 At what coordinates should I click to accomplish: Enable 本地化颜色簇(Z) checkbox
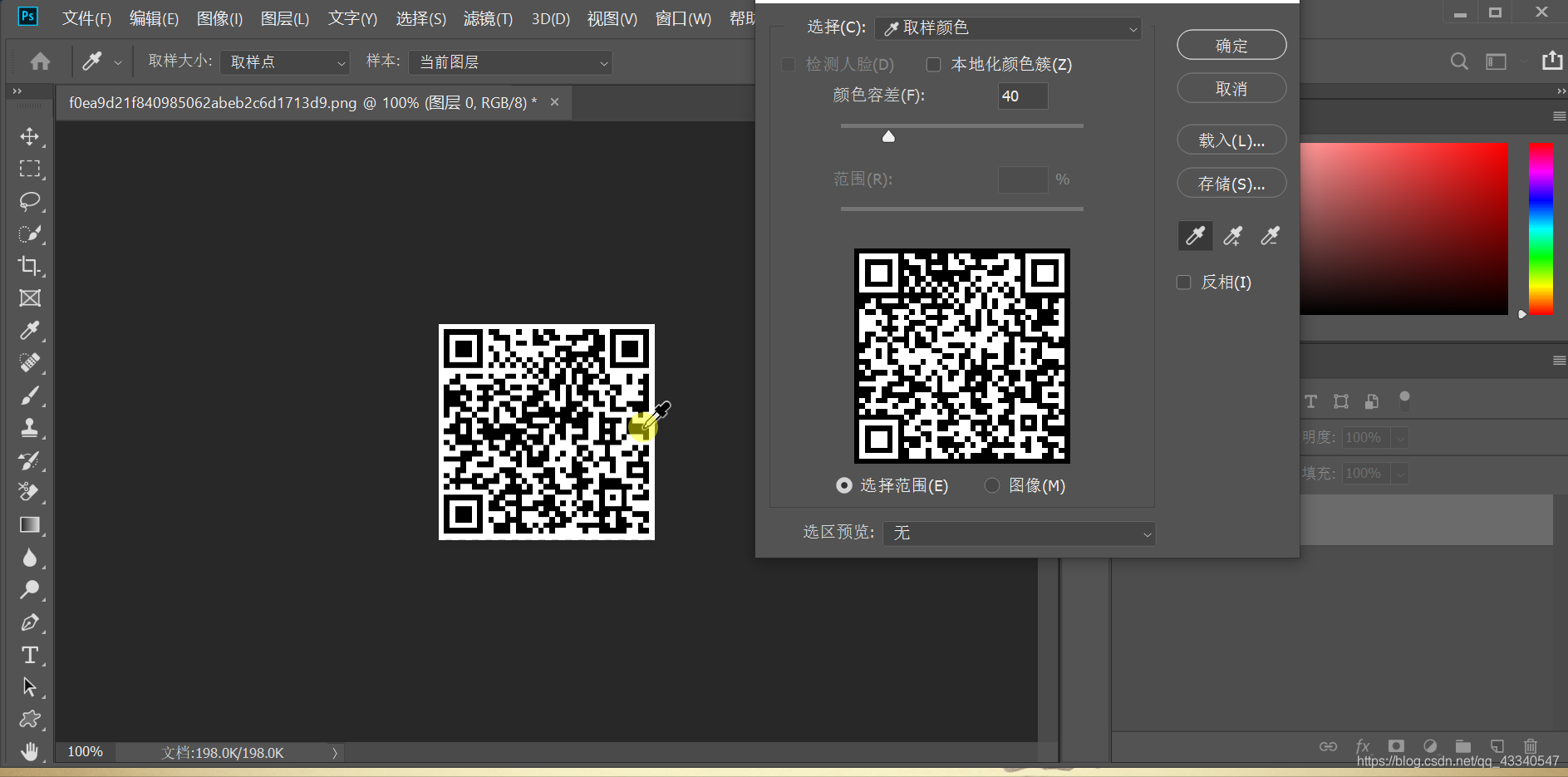click(x=933, y=65)
